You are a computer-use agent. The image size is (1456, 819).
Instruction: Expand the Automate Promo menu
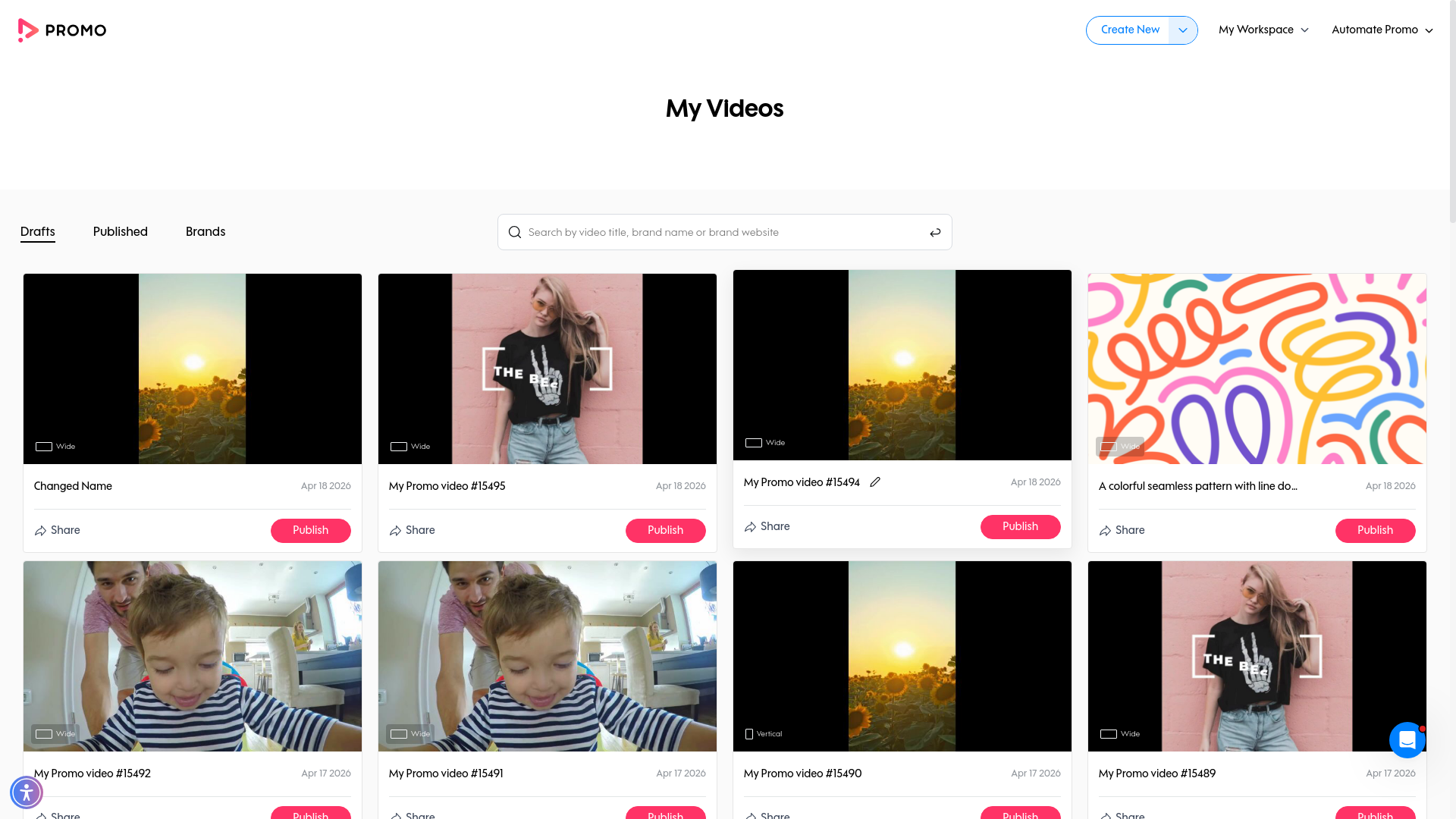pos(1382,30)
